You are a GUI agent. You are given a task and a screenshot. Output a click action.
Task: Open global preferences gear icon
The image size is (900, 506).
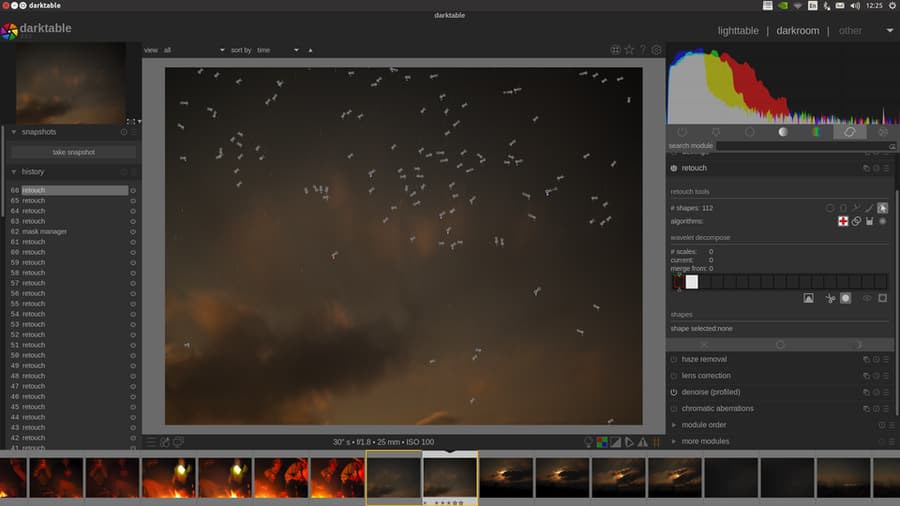(657, 50)
